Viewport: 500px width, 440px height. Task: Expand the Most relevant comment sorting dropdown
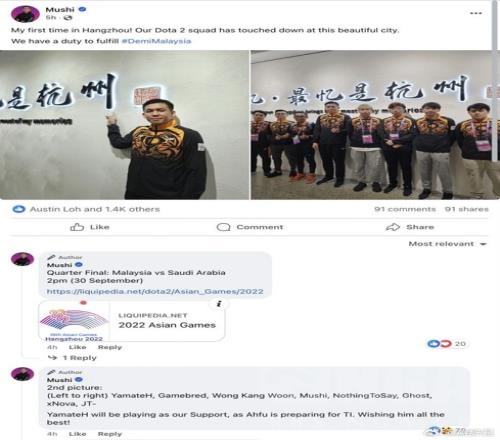pos(447,244)
